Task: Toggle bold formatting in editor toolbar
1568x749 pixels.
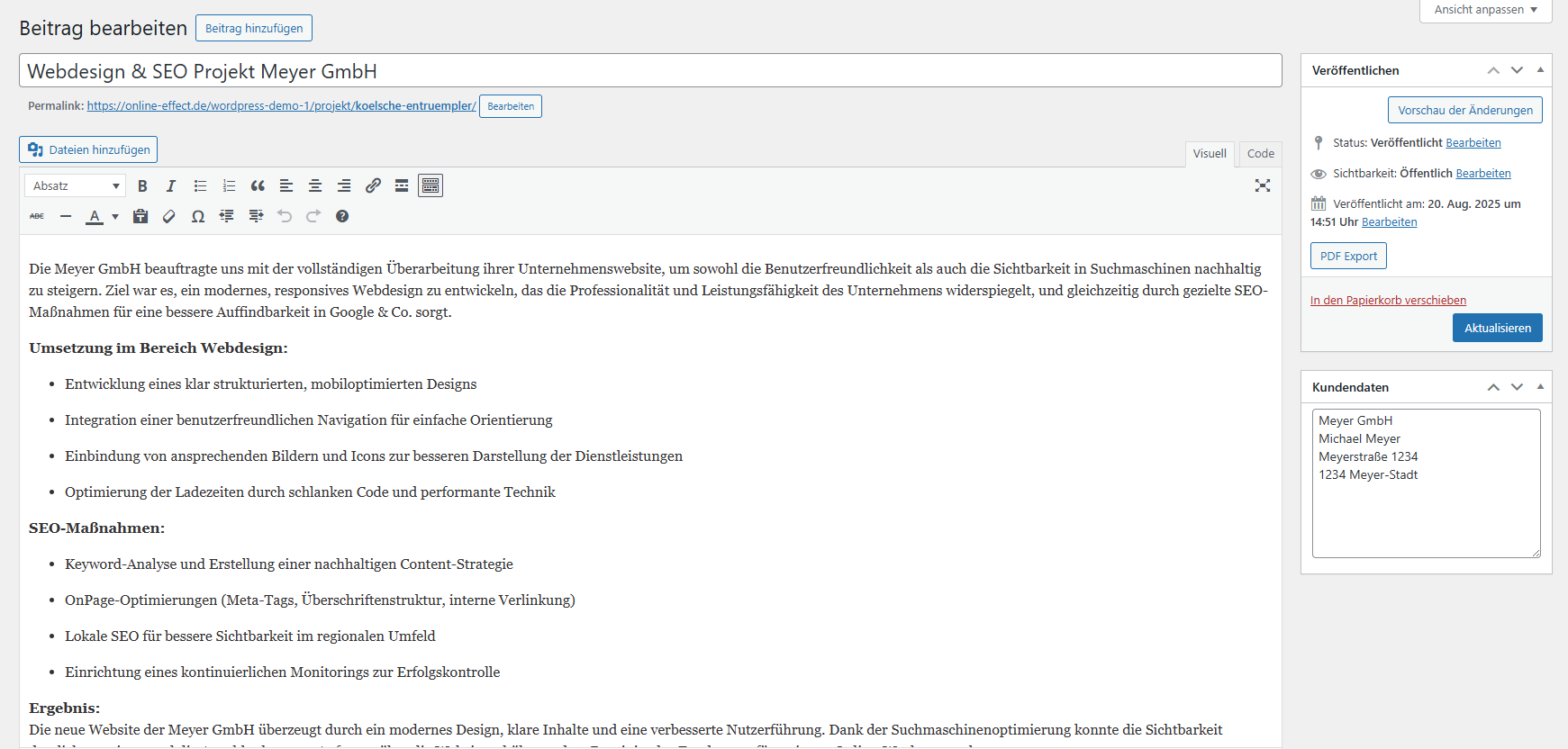Action: tap(142, 185)
